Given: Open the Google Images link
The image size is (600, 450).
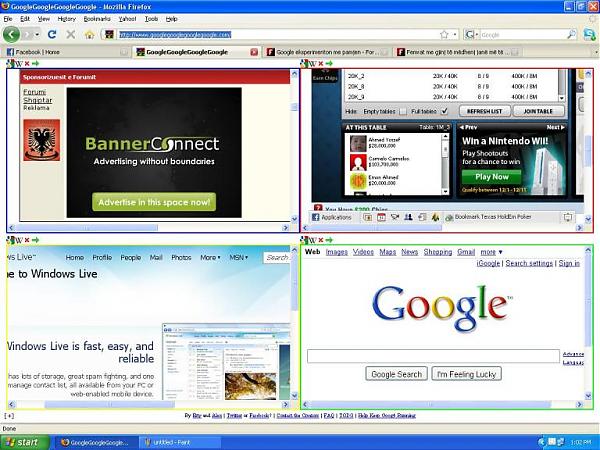Looking at the screenshot, I should coord(337,252).
